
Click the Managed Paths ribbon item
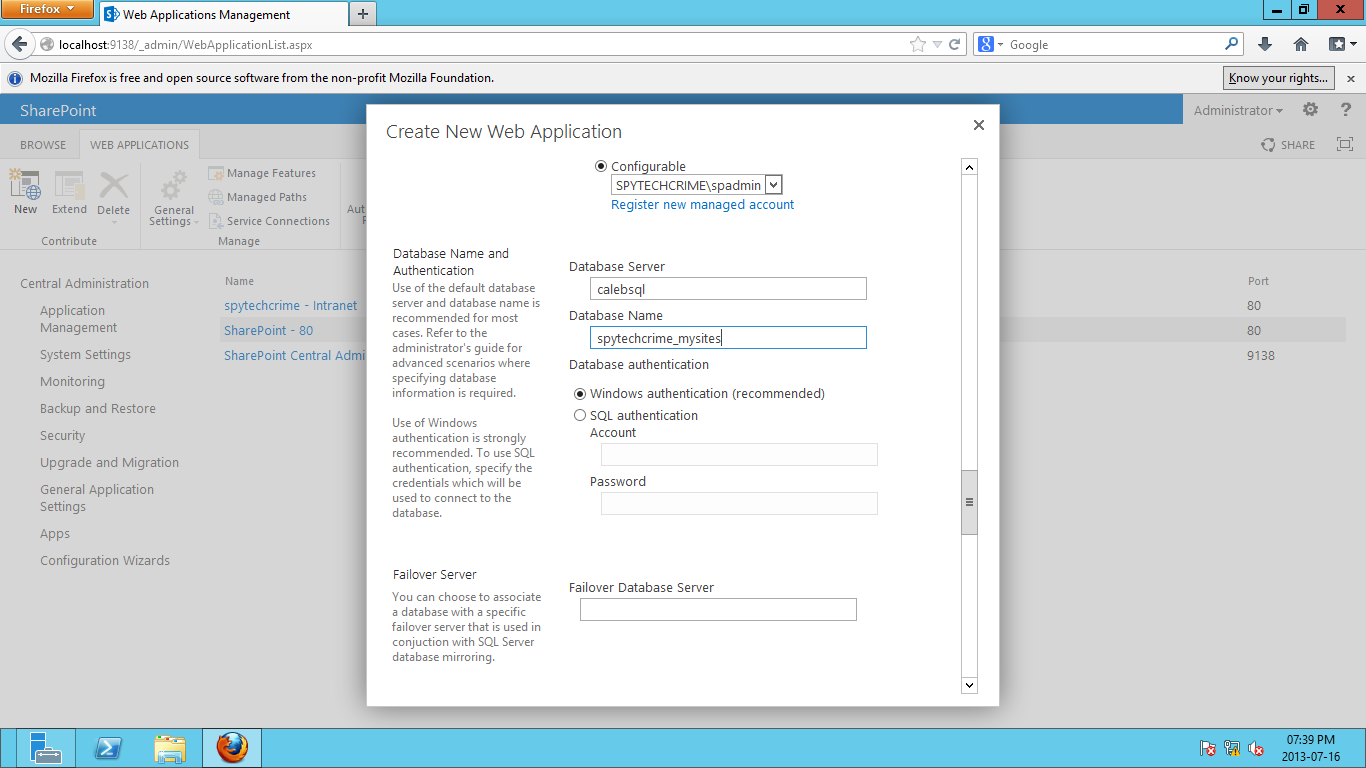(258, 197)
